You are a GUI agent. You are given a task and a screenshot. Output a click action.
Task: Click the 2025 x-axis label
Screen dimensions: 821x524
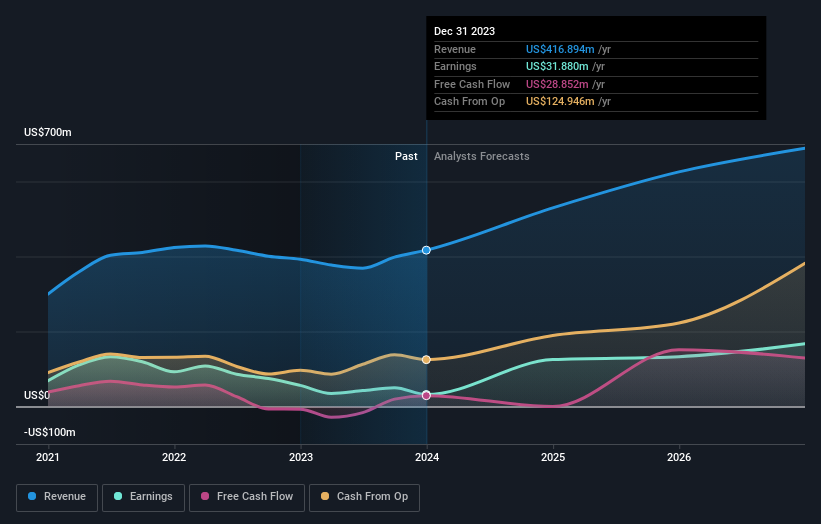553,458
